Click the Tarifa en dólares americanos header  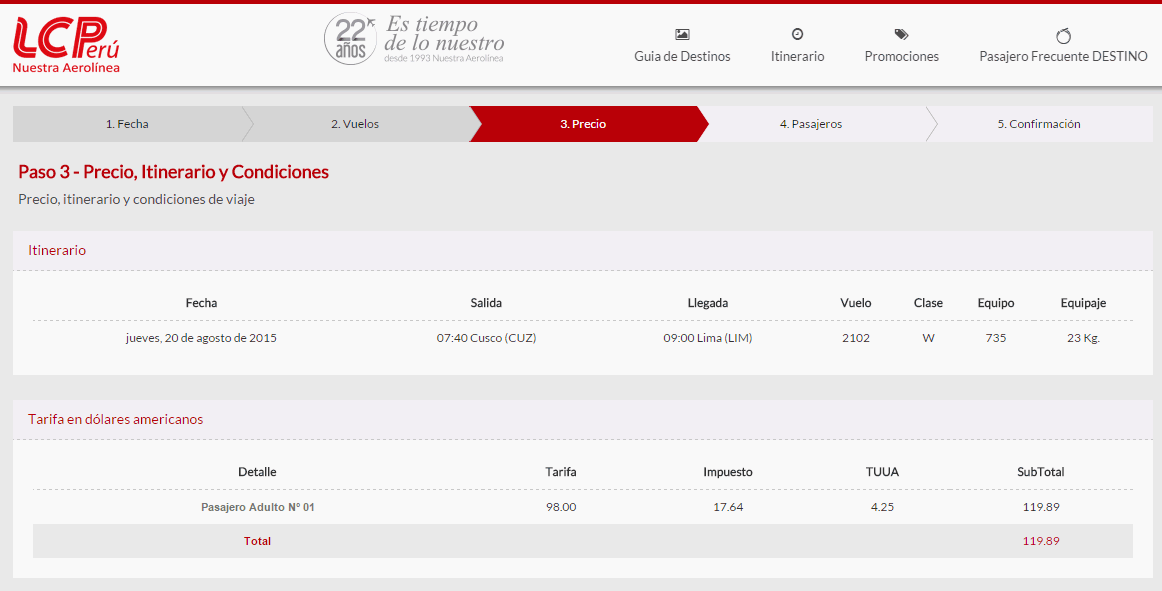click(115, 419)
